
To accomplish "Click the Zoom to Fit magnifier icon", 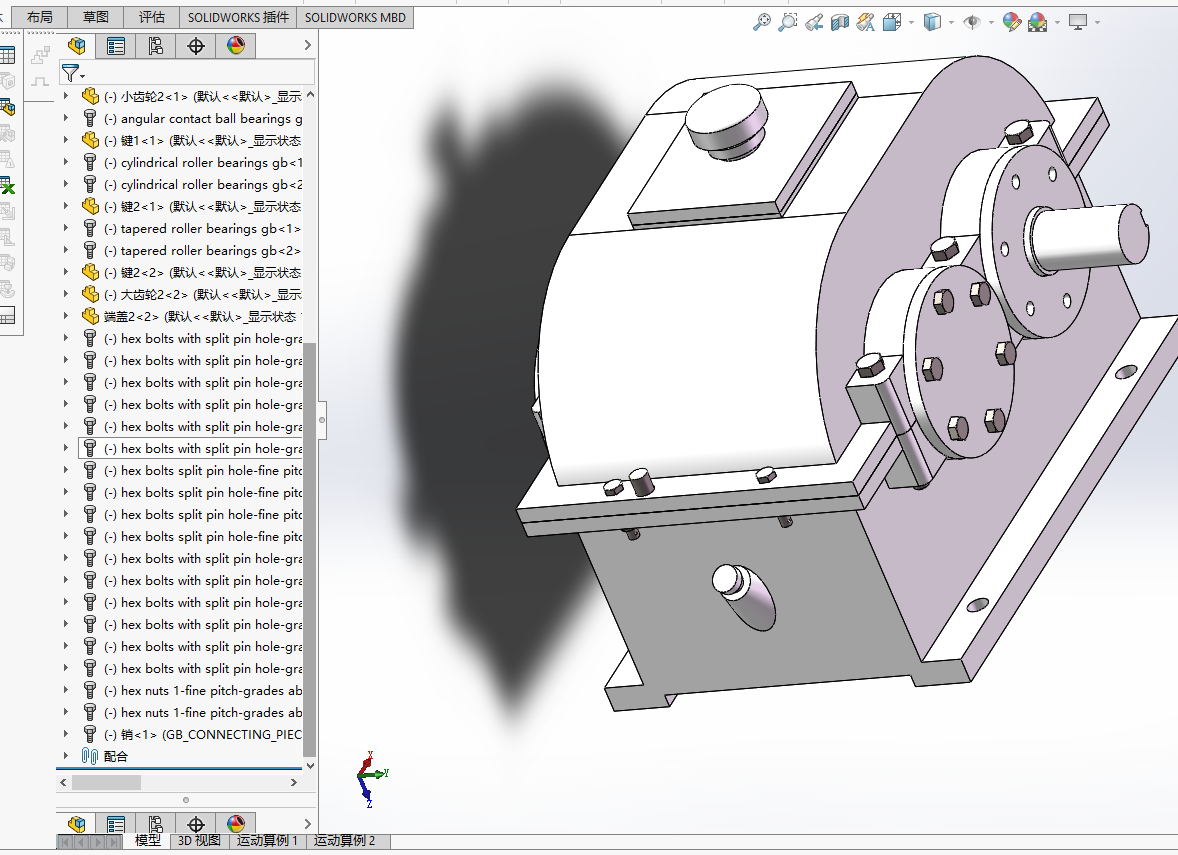I will [762, 22].
